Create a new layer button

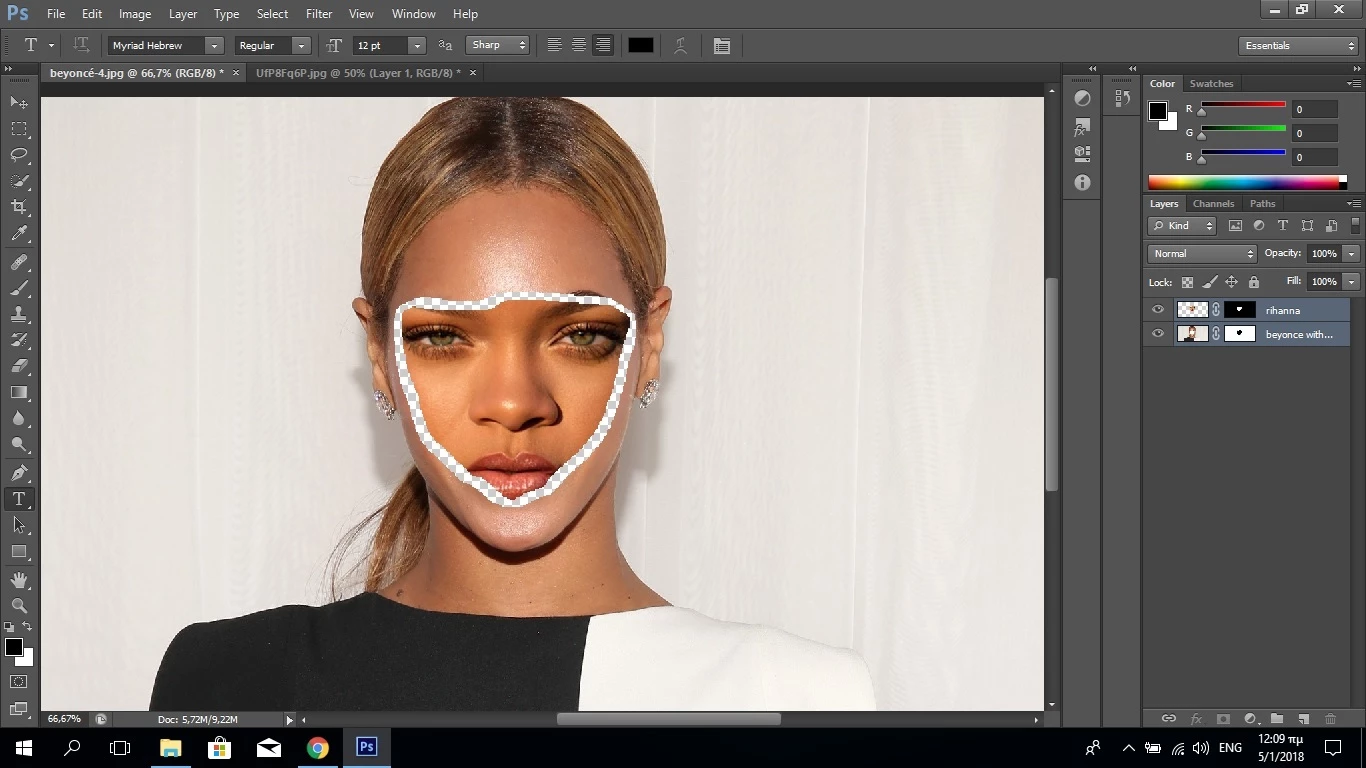pos(1303,719)
